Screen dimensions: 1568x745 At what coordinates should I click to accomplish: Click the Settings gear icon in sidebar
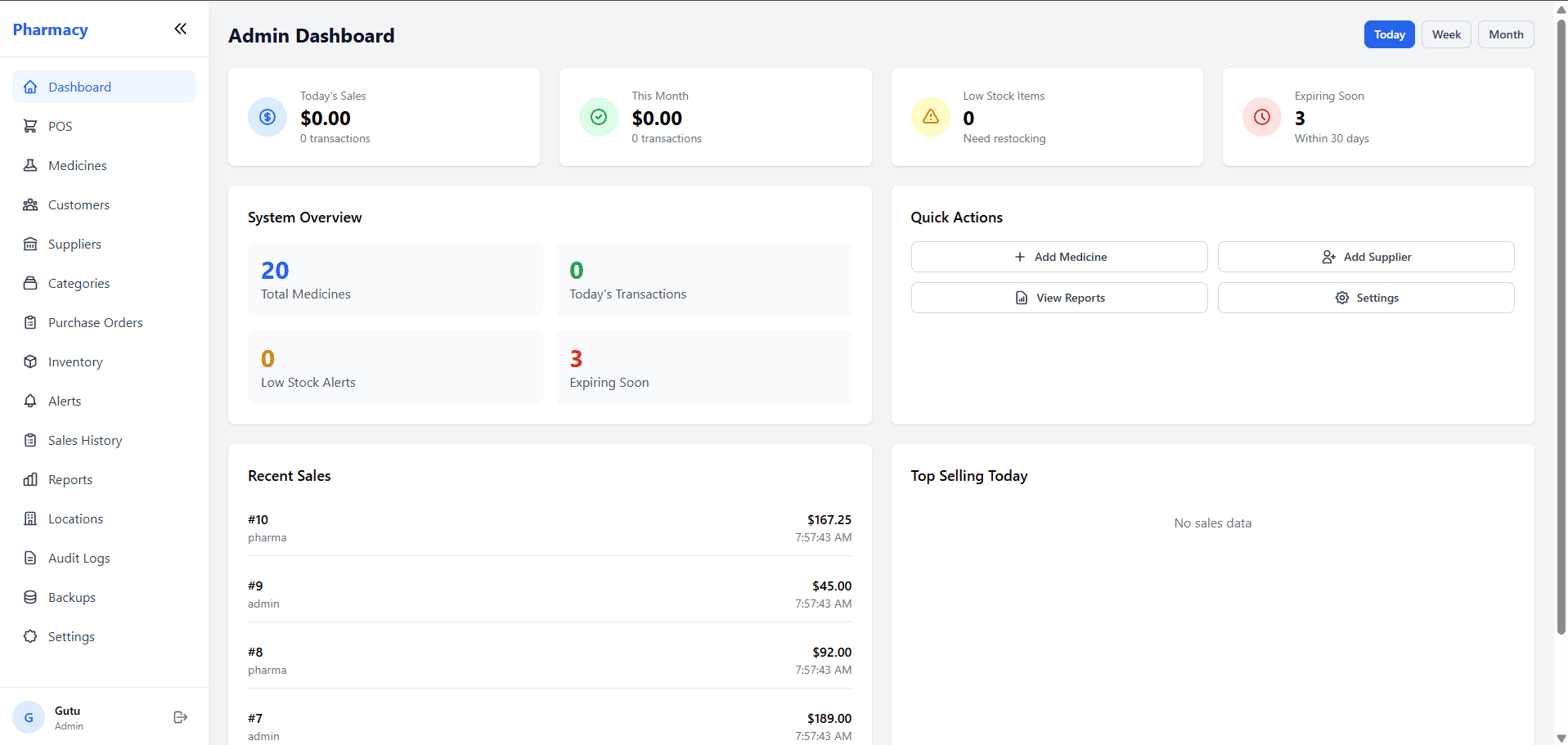pos(30,636)
